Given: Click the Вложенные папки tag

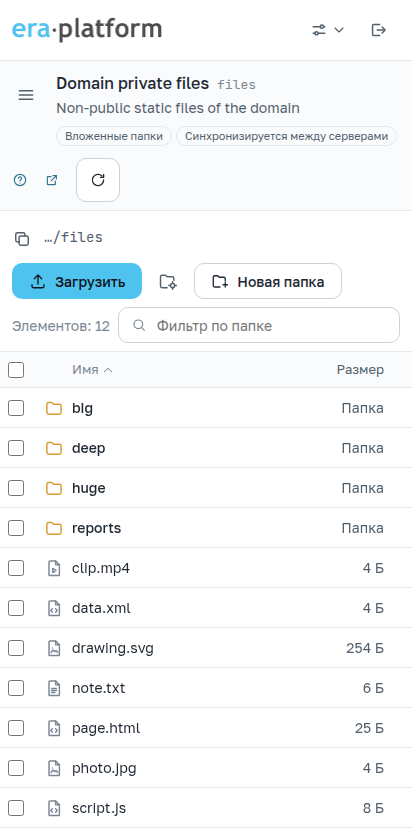Looking at the screenshot, I should (114, 136).
